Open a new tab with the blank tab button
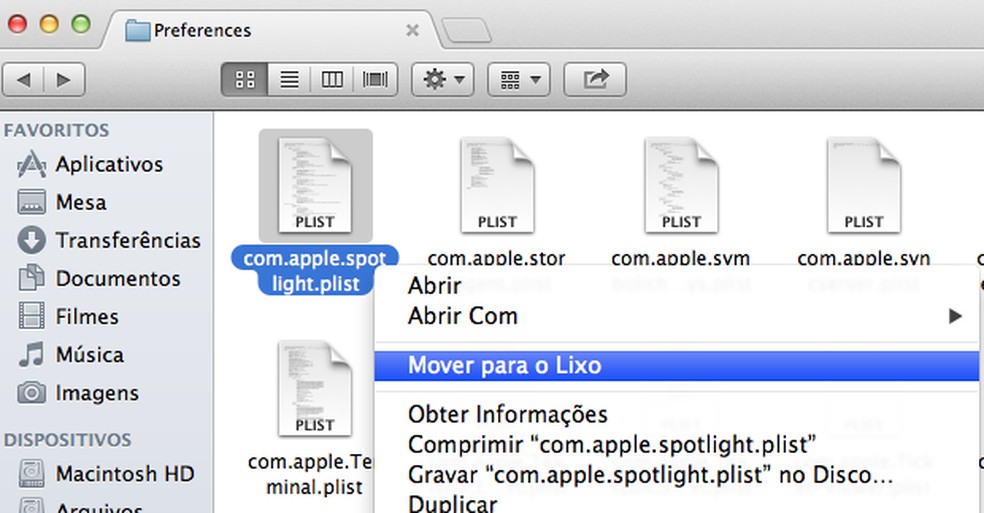This screenshot has width=984, height=513. coord(466,30)
